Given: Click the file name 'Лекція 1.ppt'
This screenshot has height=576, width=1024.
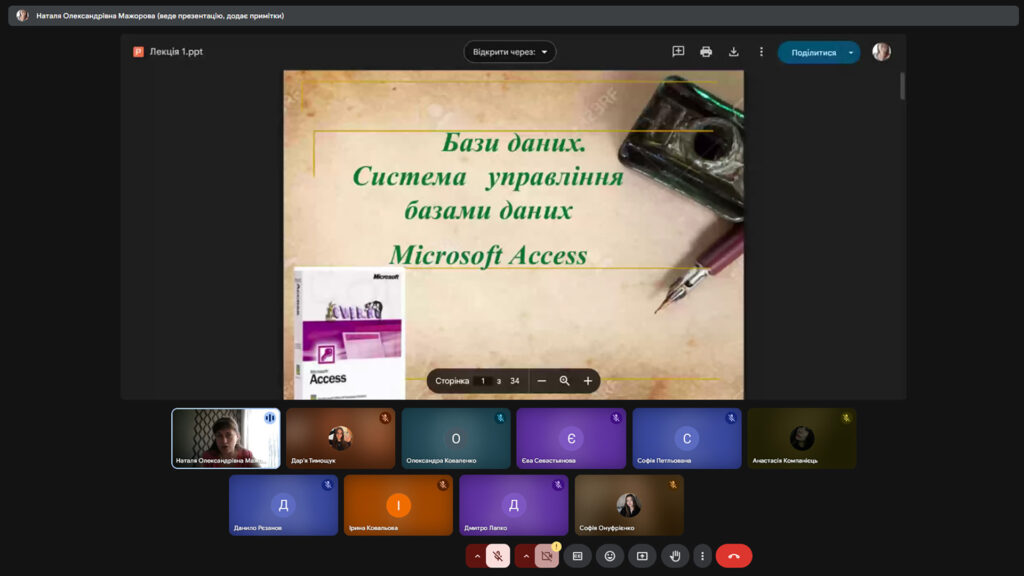Looking at the screenshot, I should 176,52.
